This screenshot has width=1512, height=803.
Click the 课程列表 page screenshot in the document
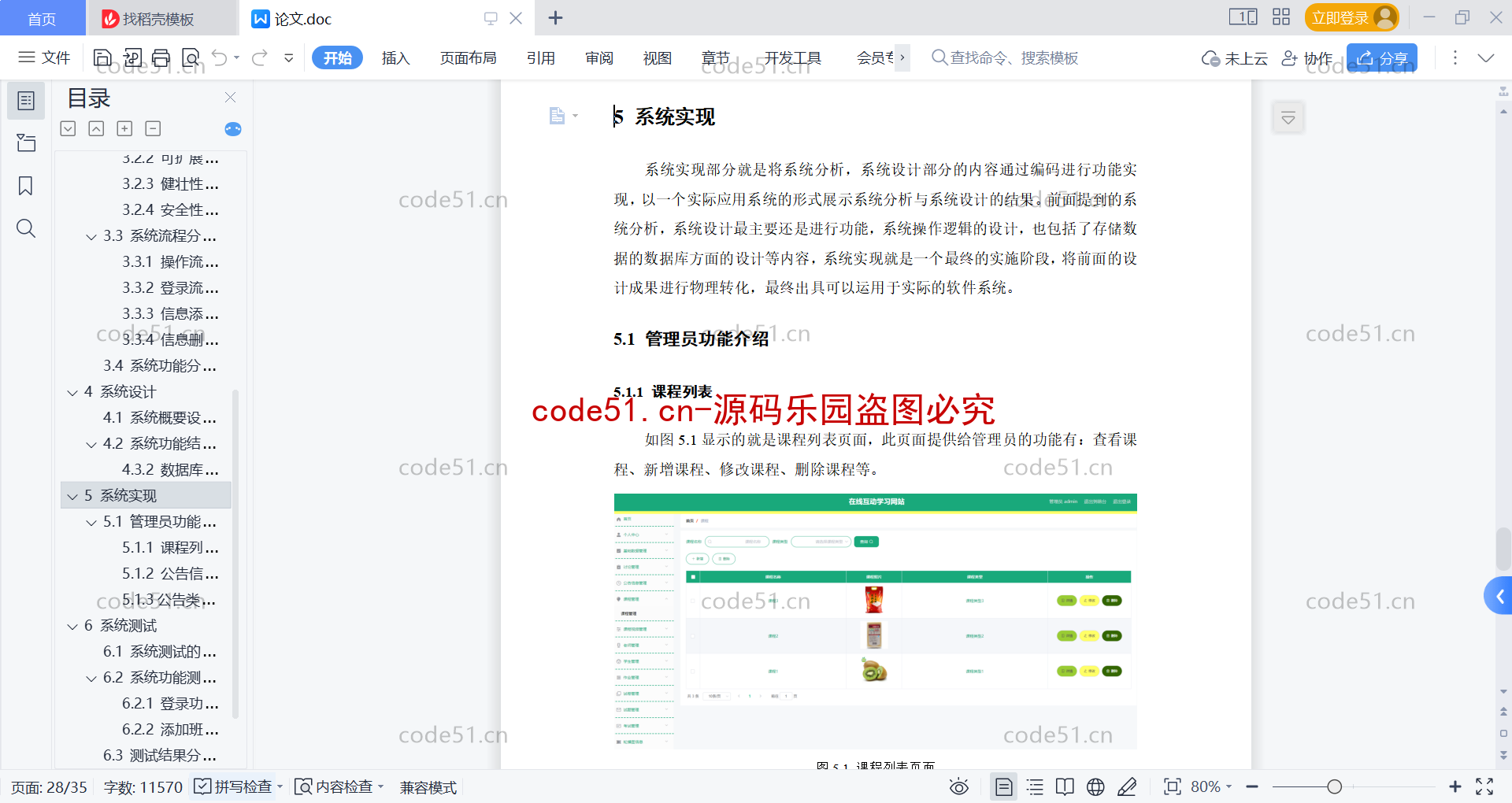click(x=875, y=621)
